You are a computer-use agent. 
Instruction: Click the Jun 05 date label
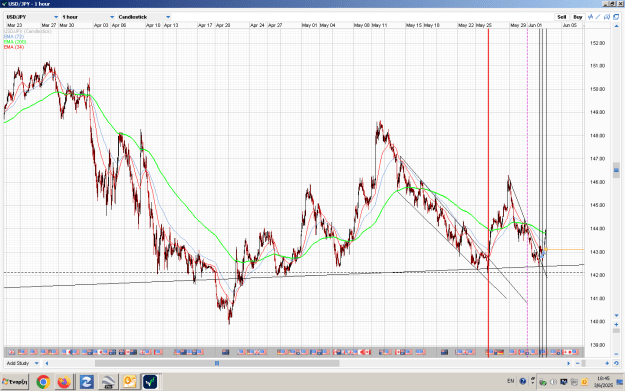point(570,25)
